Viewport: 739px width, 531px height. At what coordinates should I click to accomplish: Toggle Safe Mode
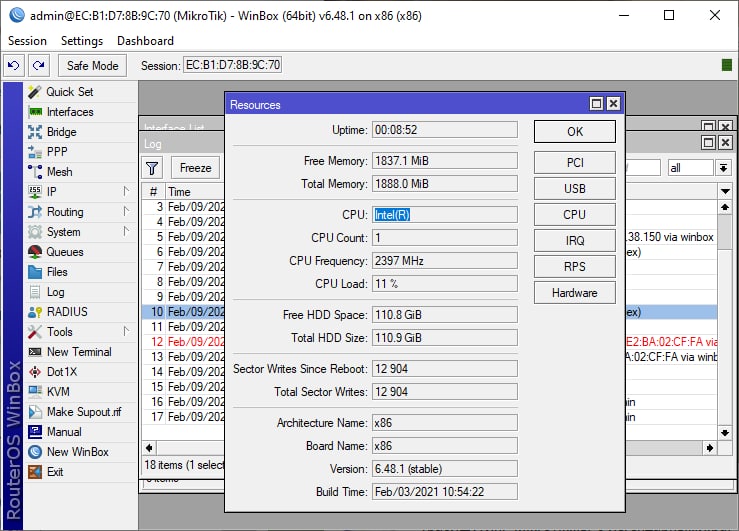[x=92, y=65]
